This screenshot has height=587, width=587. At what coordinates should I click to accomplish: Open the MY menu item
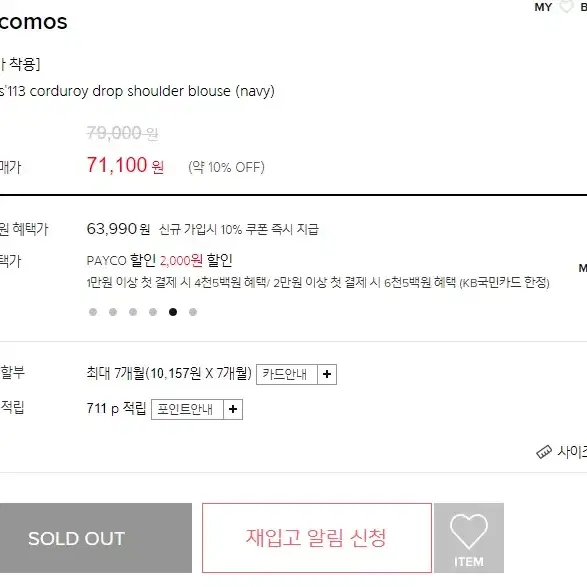coord(543,7)
